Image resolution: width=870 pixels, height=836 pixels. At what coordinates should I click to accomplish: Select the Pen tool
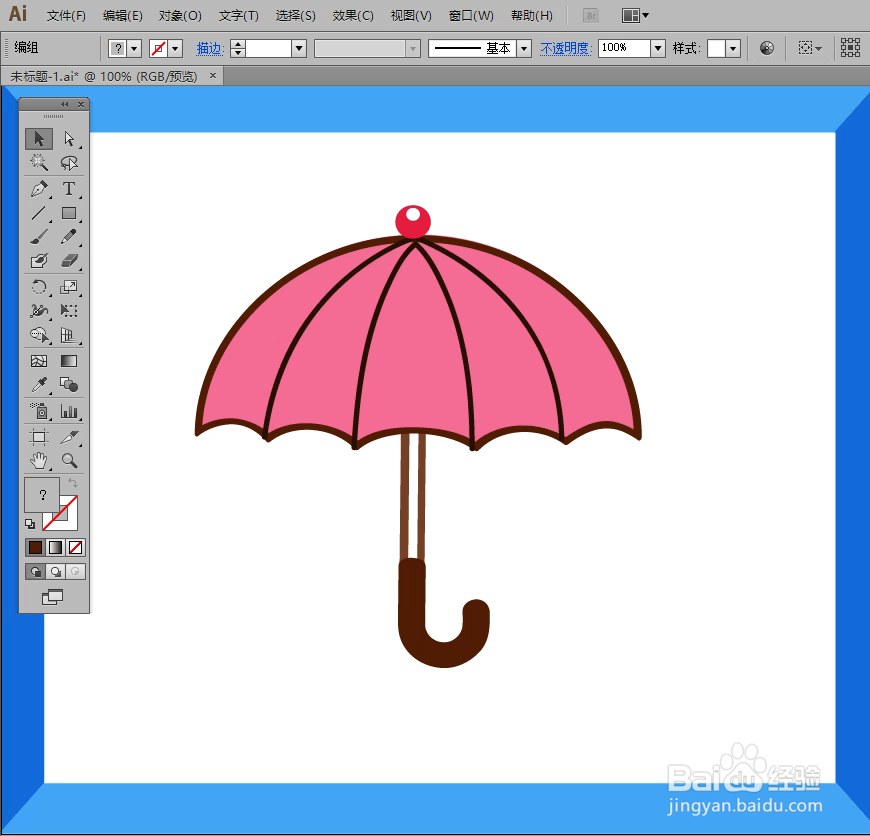pyautogui.click(x=38, y=189)
